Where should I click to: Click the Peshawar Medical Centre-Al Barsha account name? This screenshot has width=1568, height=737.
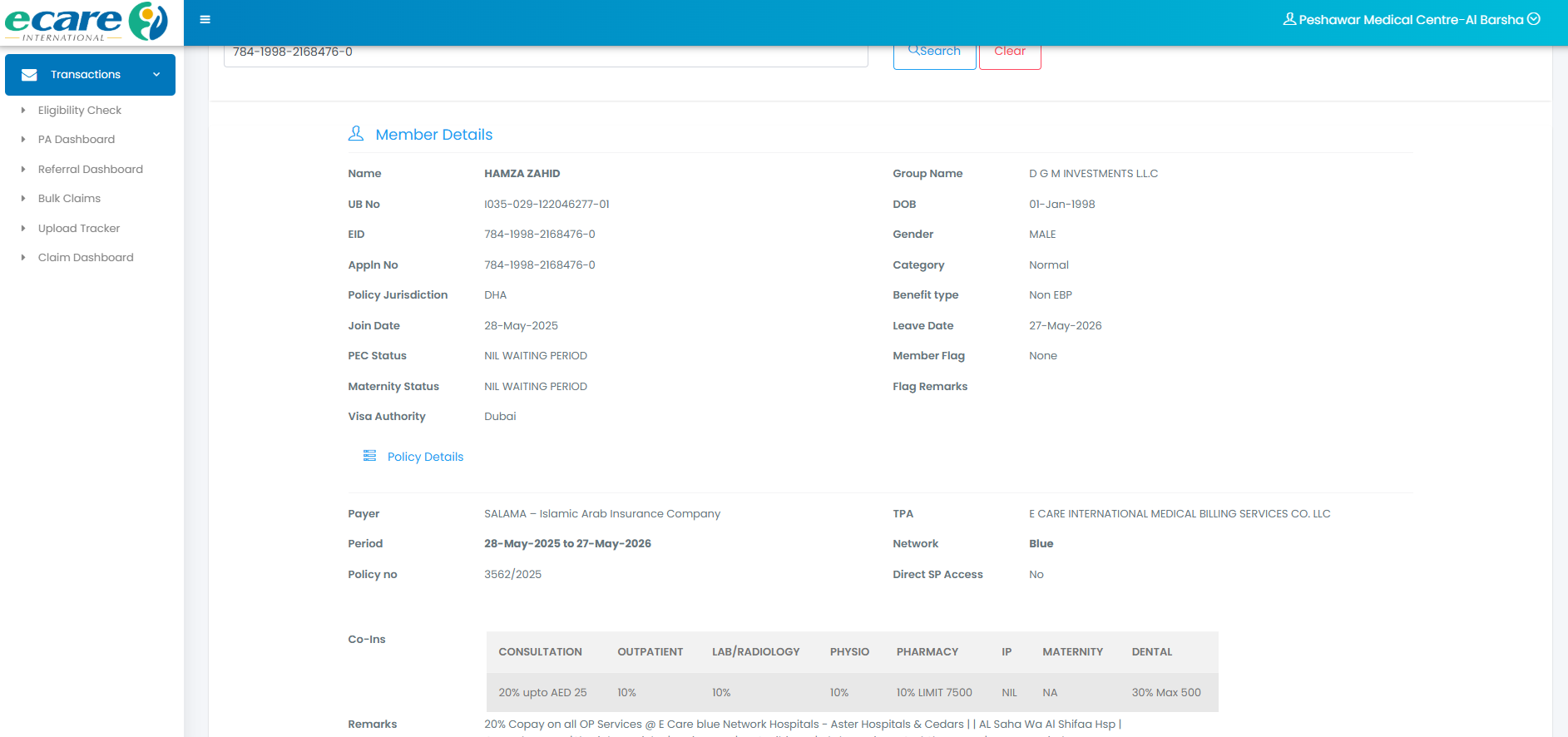tap(1411, 20)
